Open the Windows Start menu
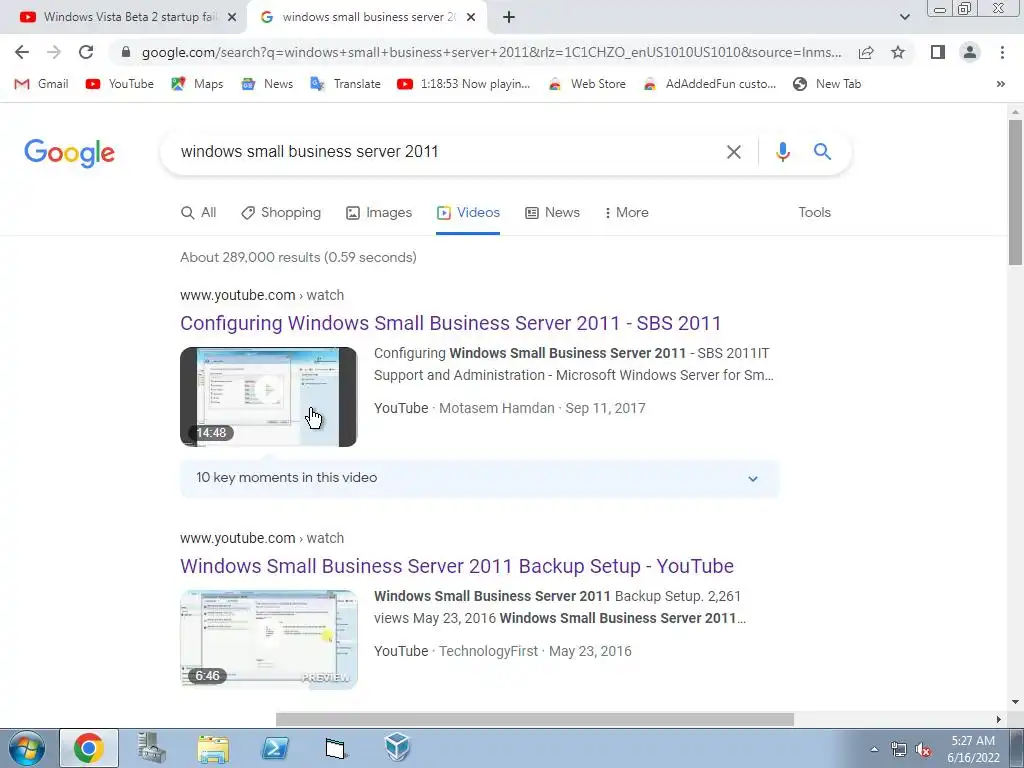 click(27, 748)
